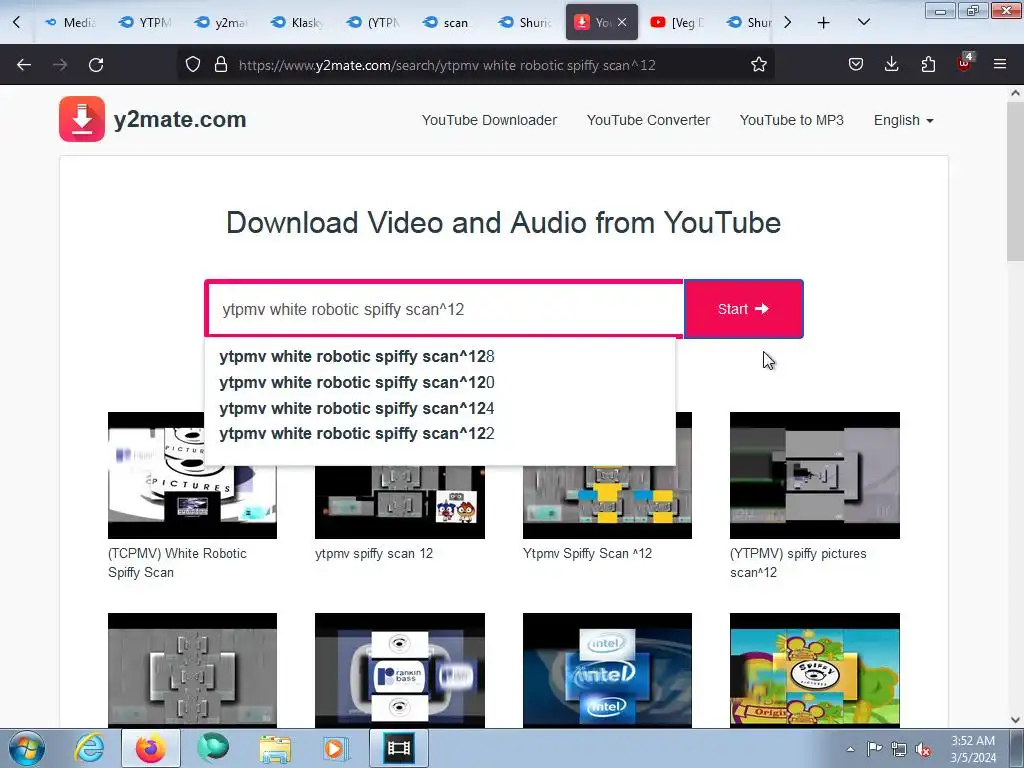Image resolution: width=1024 pixels, height=768 pixels.
Task: Switch to the Klasky tab
Action: (x=297, y=22)
